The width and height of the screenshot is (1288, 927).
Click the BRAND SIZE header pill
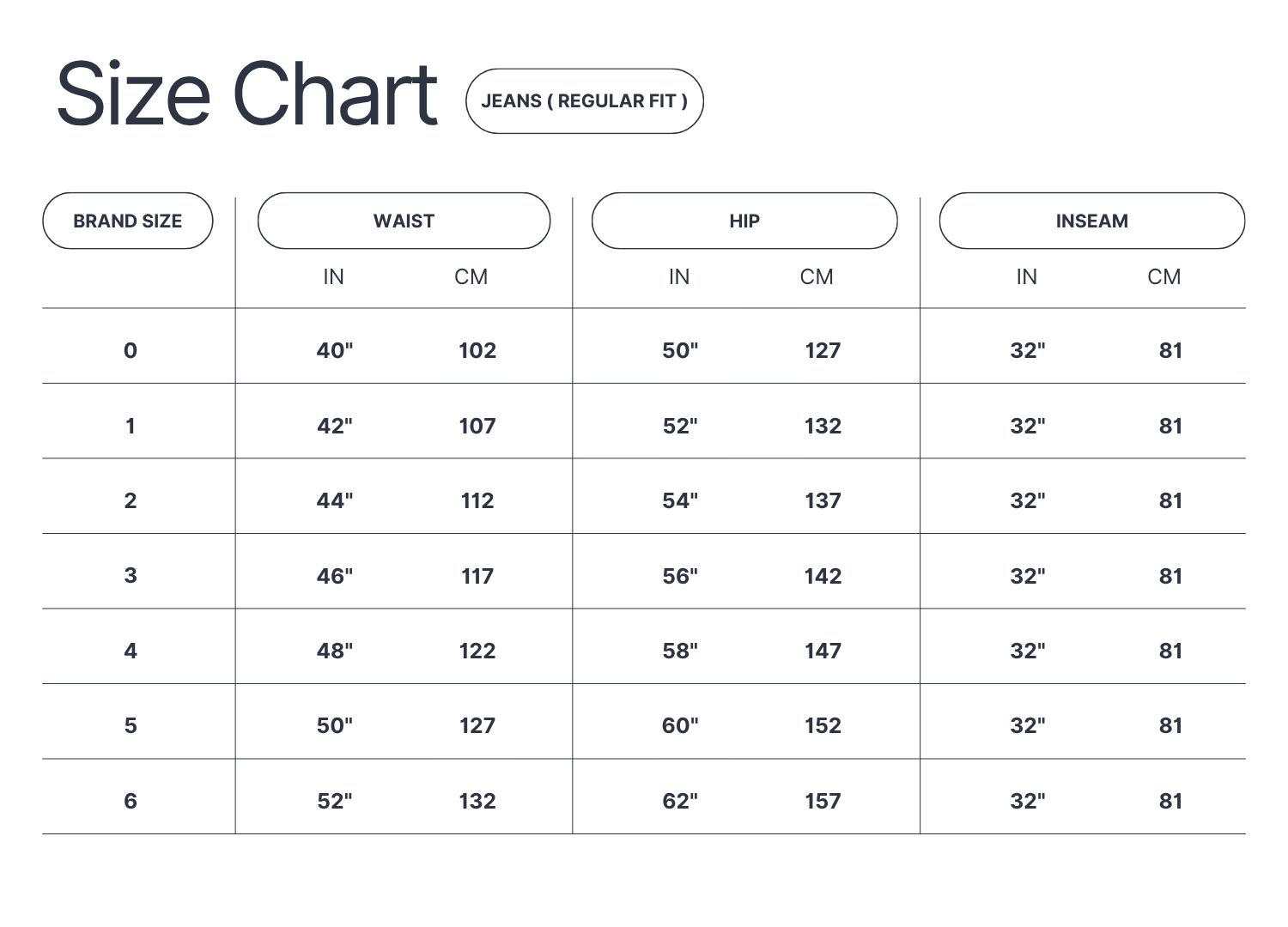(x=127, y=221)
